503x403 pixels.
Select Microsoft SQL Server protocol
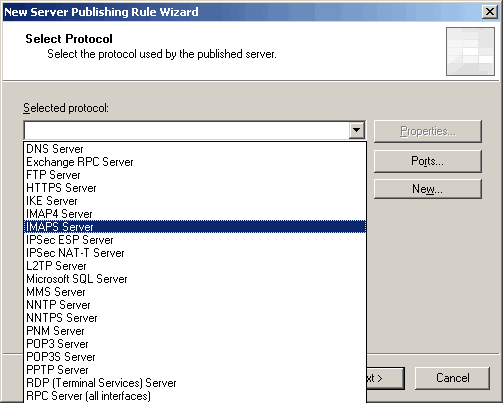coord(195,279)
